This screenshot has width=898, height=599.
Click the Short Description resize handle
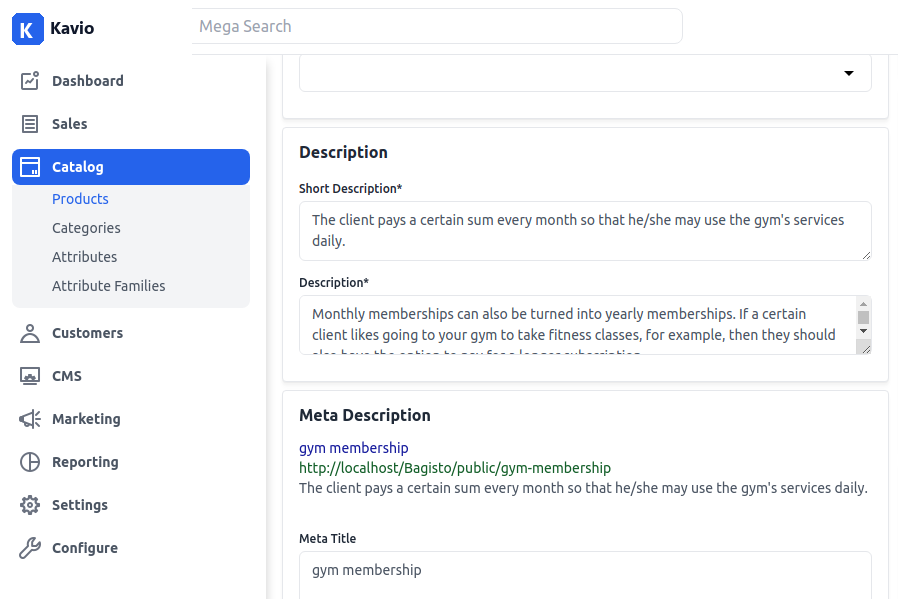pos(867,255)
